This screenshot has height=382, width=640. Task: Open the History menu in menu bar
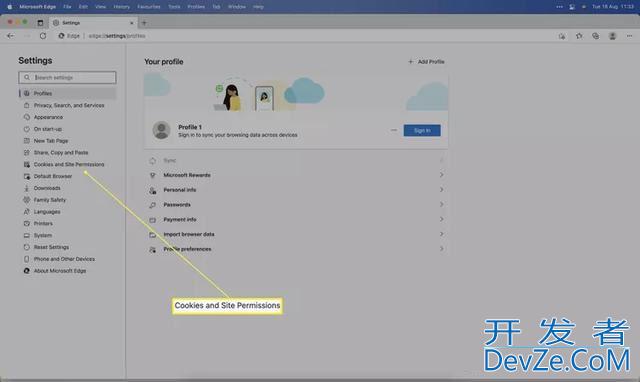[x=121, y=7]
